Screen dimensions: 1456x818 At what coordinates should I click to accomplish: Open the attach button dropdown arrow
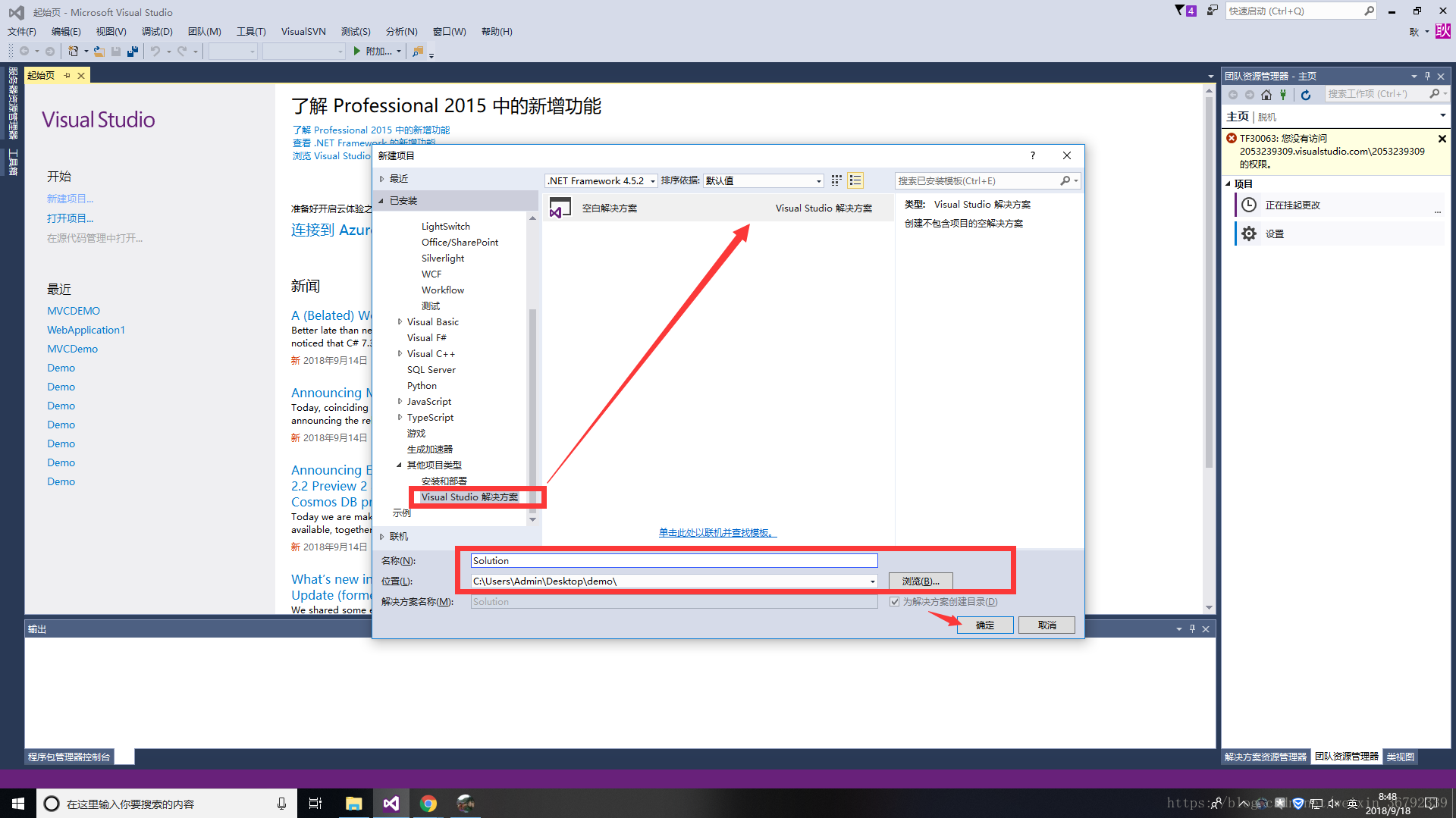pos(399,52)
